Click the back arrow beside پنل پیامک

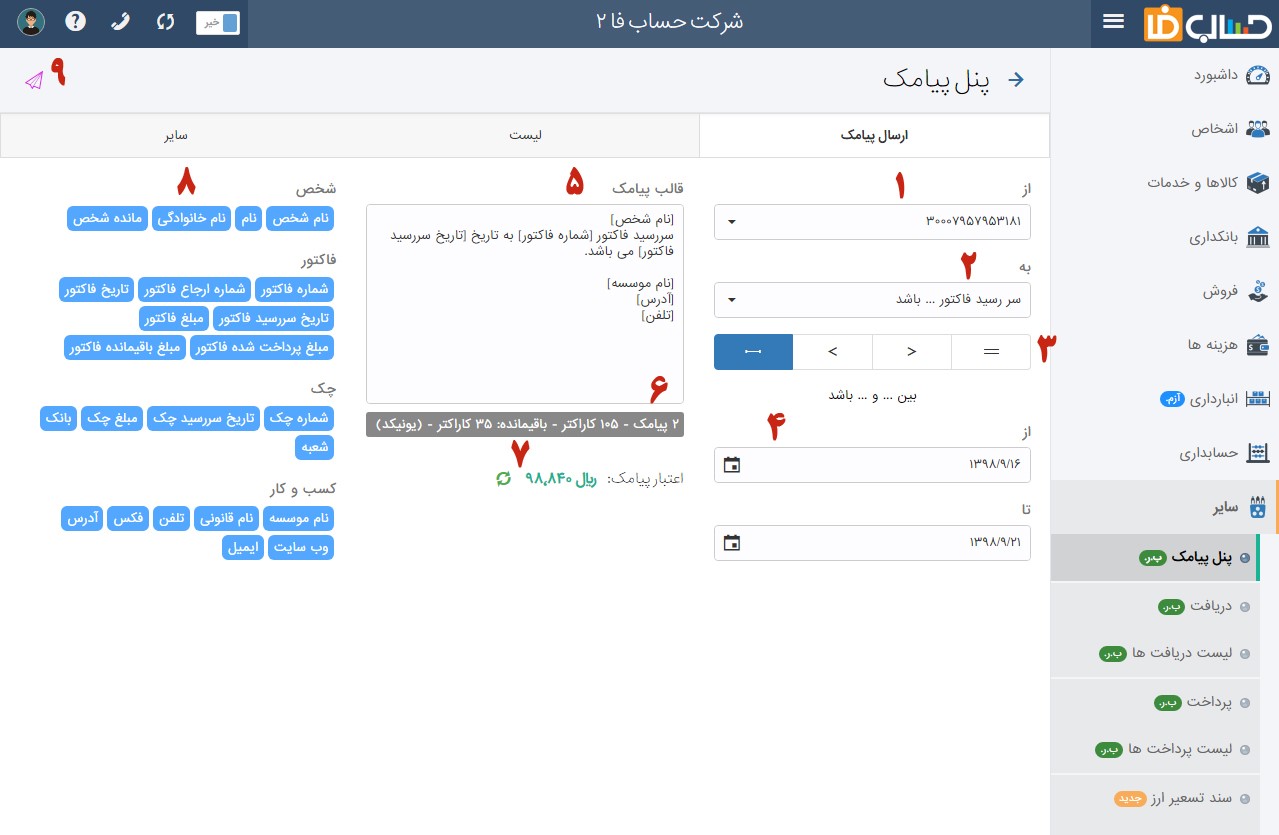[1016, 80]
